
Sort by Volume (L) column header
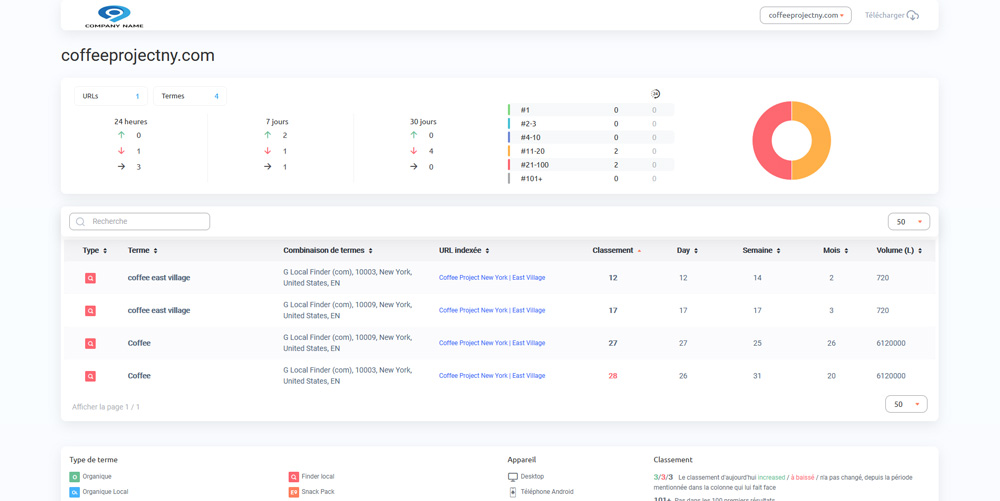coord(899,250)
